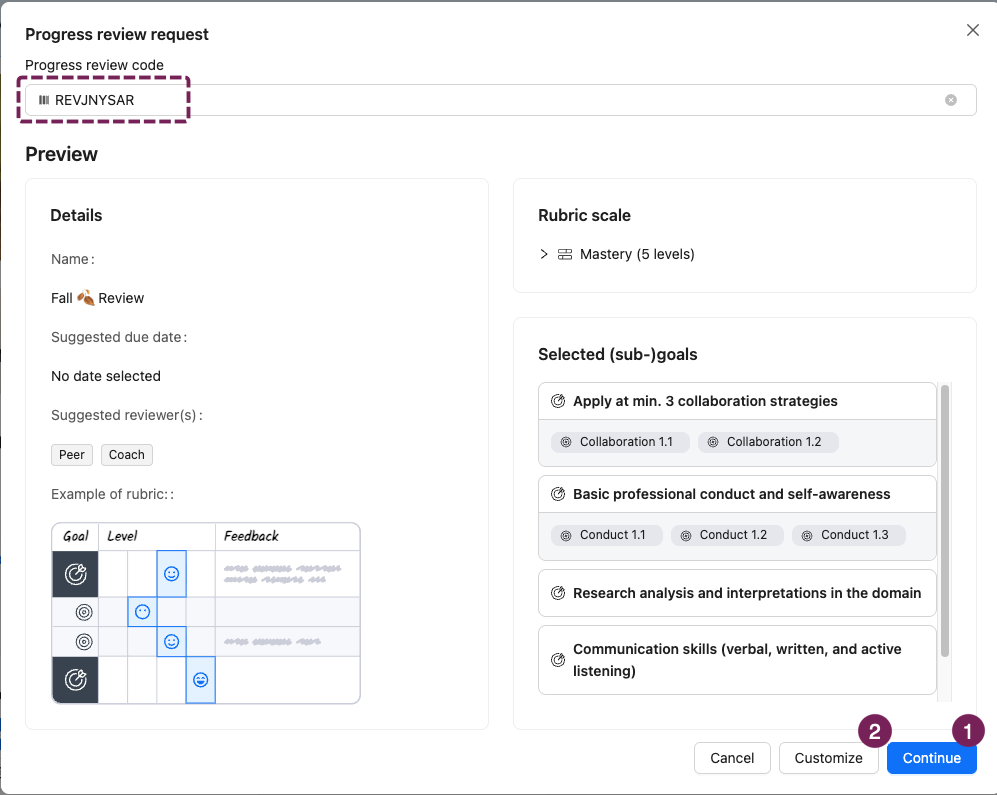
Task: Click goal icon beside Research analysis
Action: pos(558,593)
